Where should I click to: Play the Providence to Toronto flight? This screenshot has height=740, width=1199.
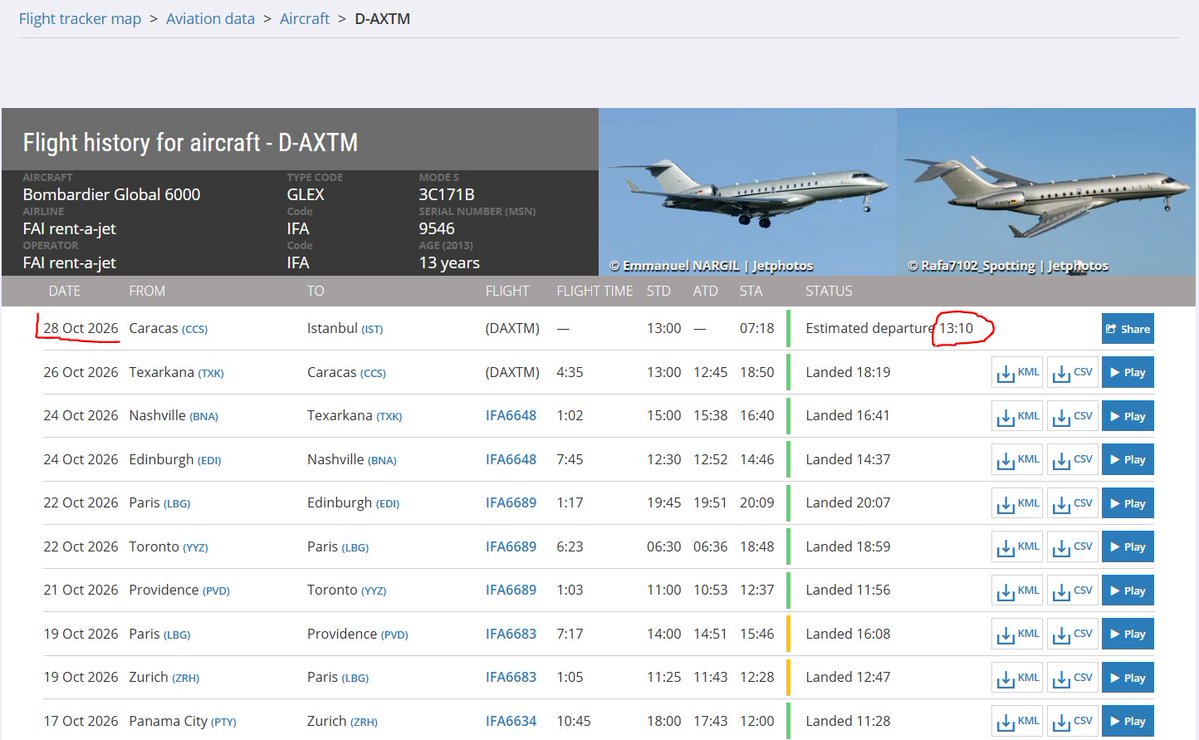pyautogui.click(x=1128, y=590)
